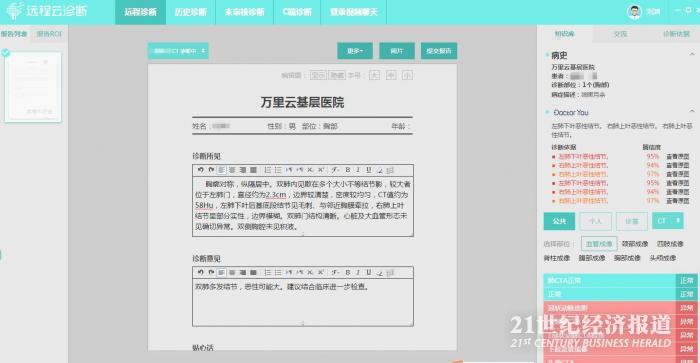Image resolution: width=700 pixels, height=363 pixels.
Task: Click the 阅片 button
Action: click(397, 51)
